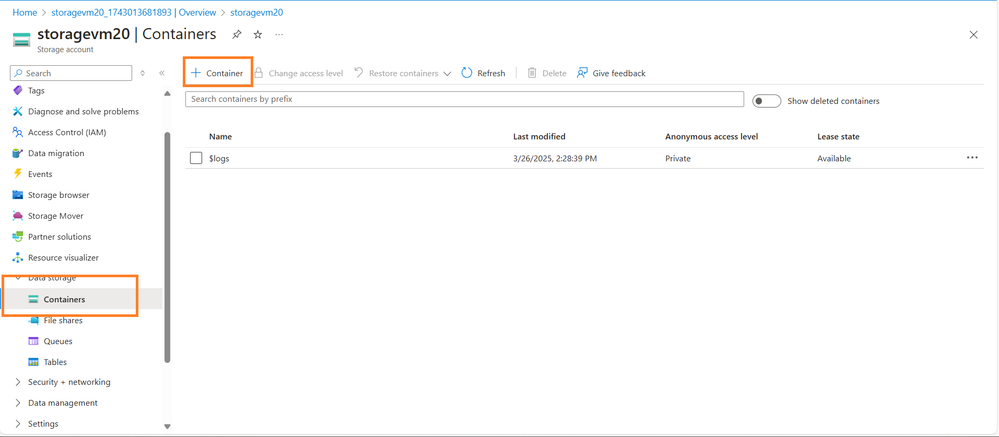Open the header more options ellipsis
The image size is (999, 437).
click(279, 34)
